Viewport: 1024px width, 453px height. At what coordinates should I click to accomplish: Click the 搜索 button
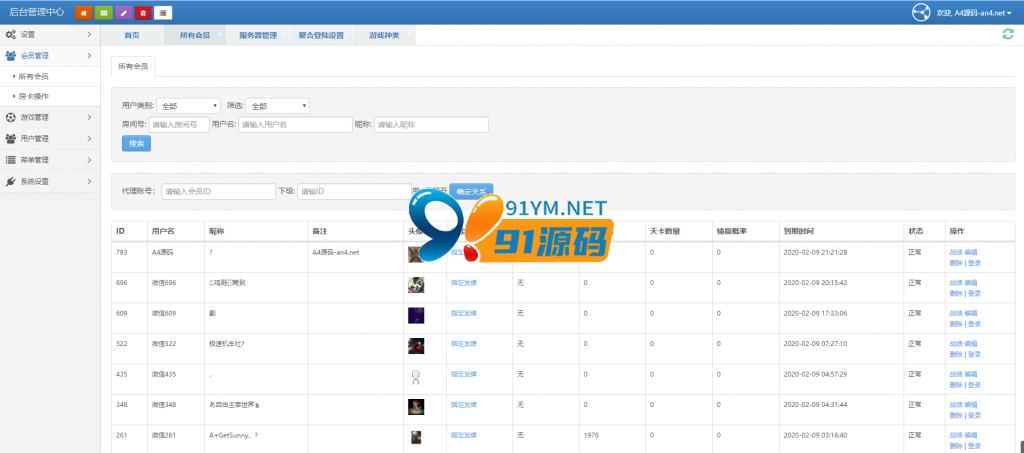(136, 144)
